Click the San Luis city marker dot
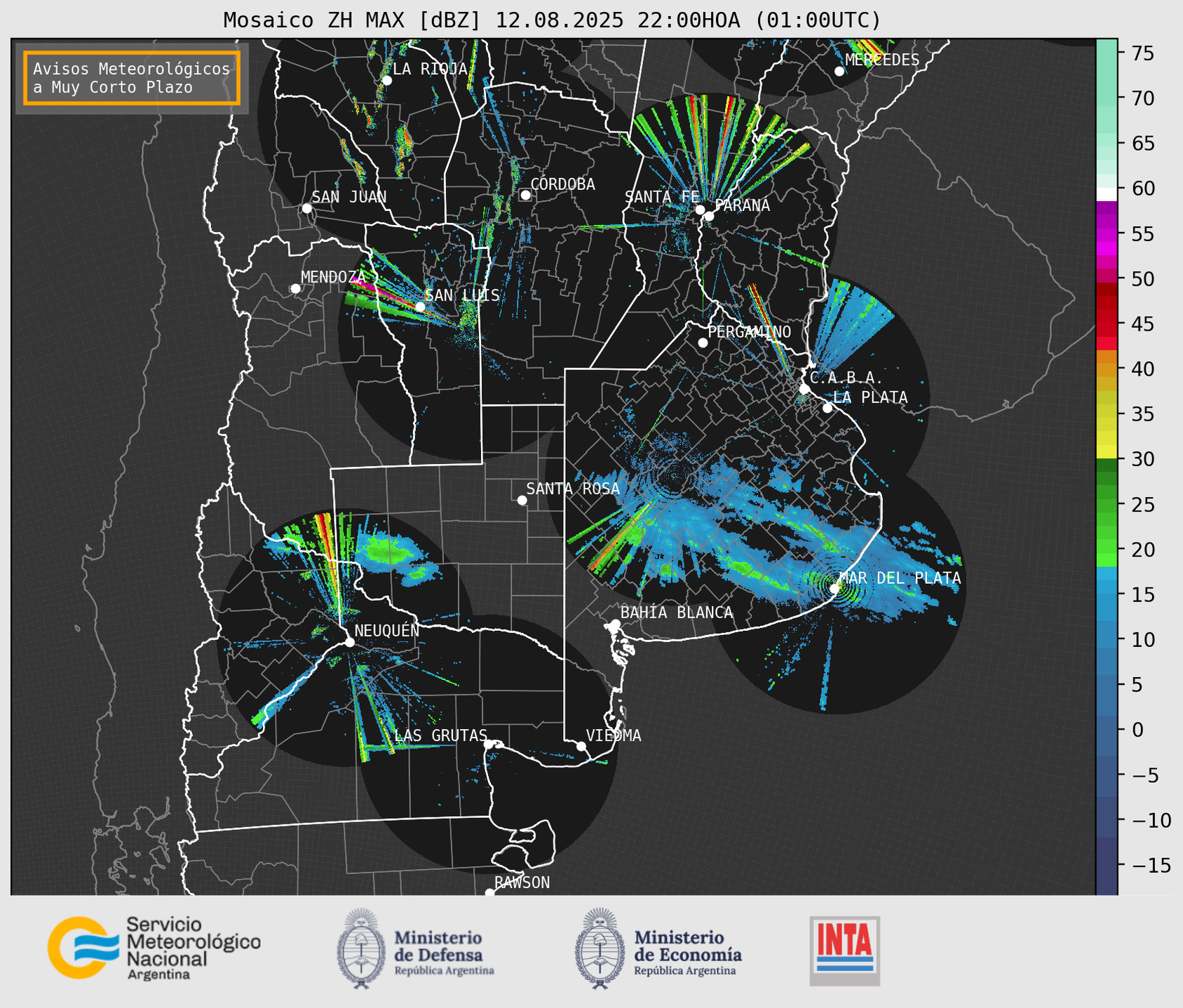Screen dimensions: 1183x1008 420,307
